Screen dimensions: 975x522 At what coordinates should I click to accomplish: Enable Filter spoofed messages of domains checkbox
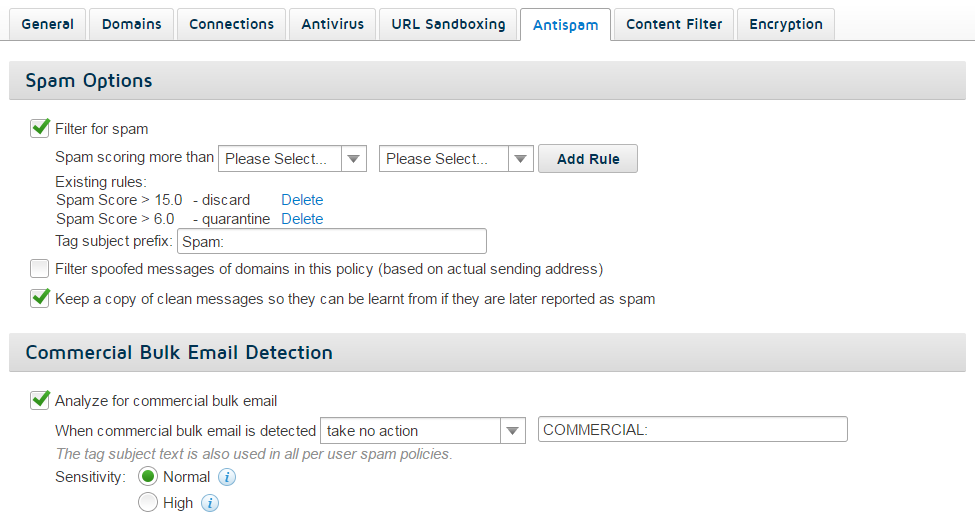(x=40, y=269)
